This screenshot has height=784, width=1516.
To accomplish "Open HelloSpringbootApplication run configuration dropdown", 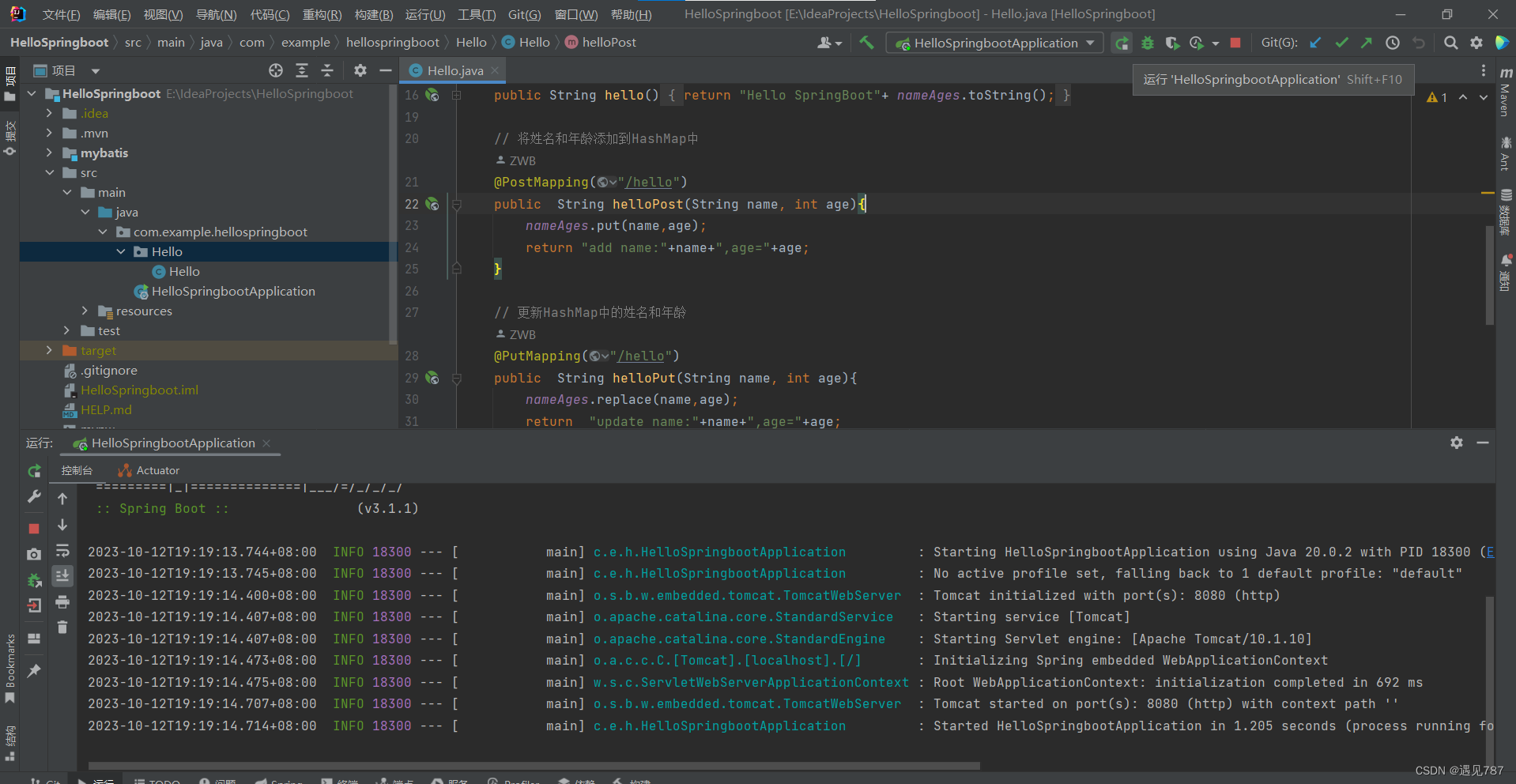I will coord(994,43).
